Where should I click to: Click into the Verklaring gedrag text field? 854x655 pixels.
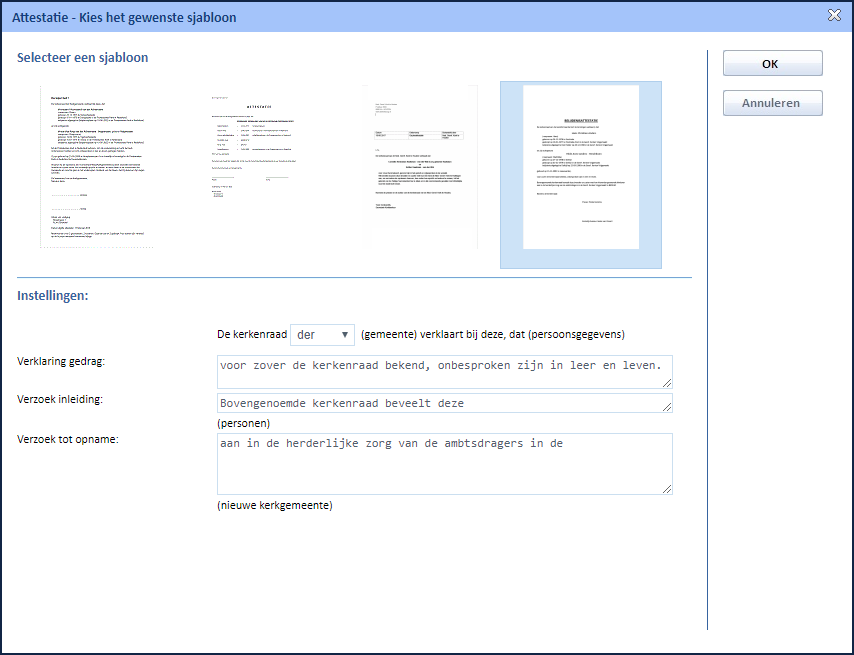[444, 372]
